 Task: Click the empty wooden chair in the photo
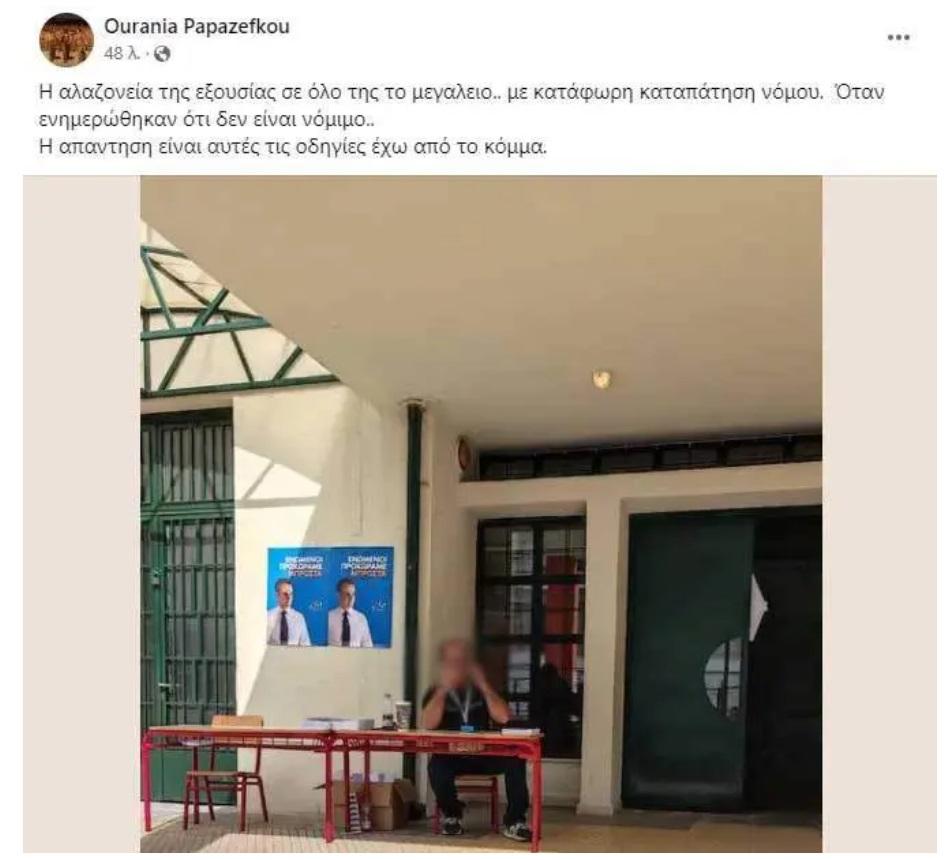click(226, 774)
